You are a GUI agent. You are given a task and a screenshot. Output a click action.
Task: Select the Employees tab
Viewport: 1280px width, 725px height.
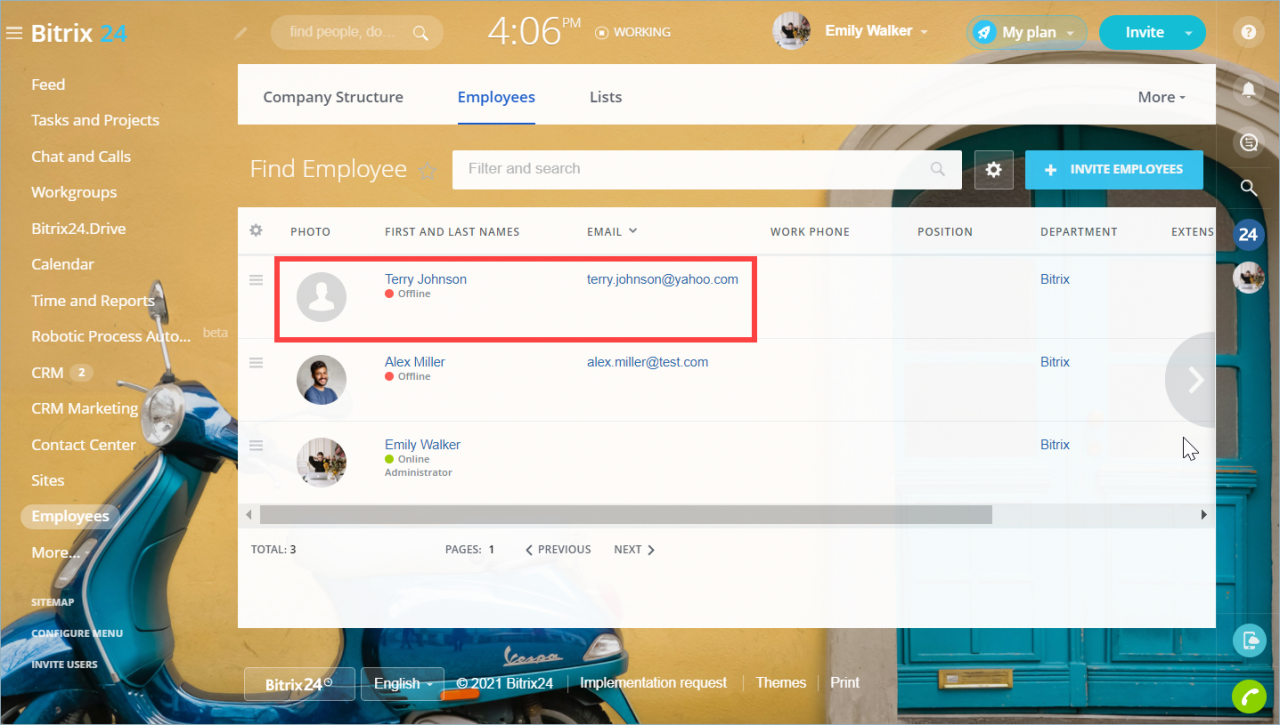click(x=496, y=97)
